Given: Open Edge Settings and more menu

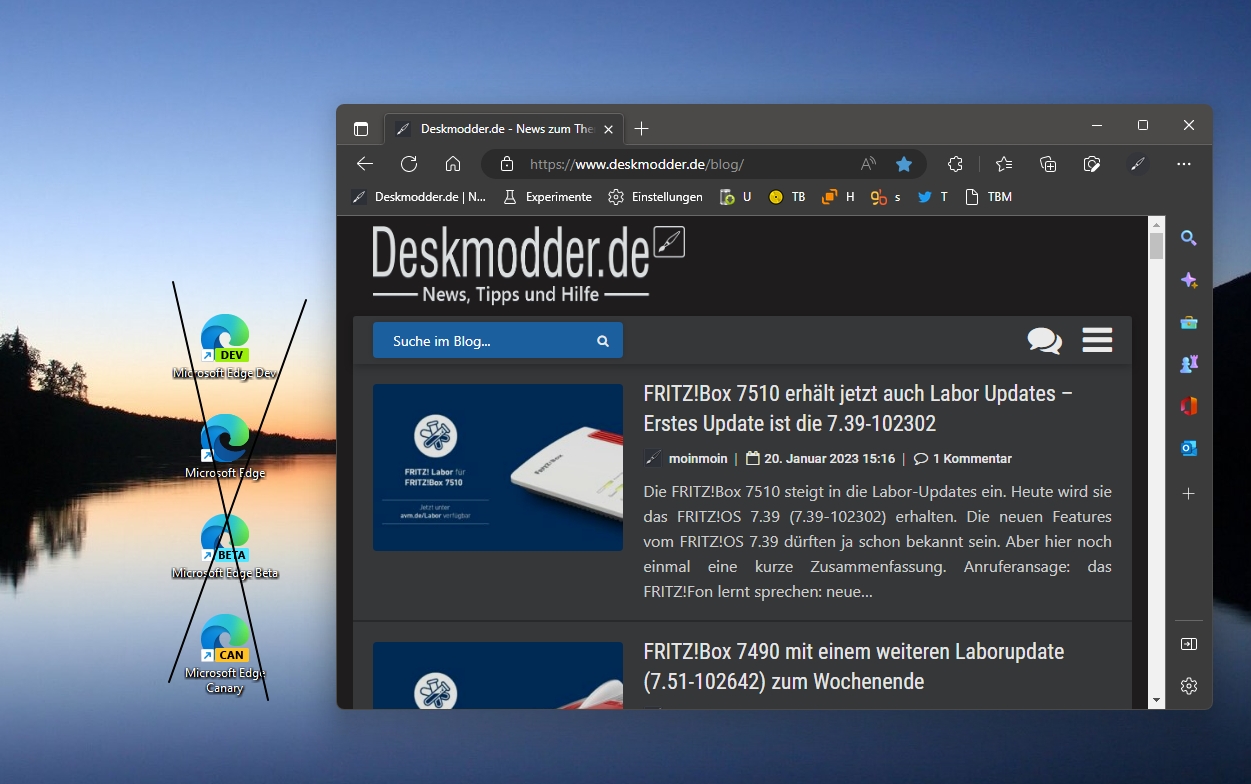Looking at the screenshot, I should point(1184,164).
